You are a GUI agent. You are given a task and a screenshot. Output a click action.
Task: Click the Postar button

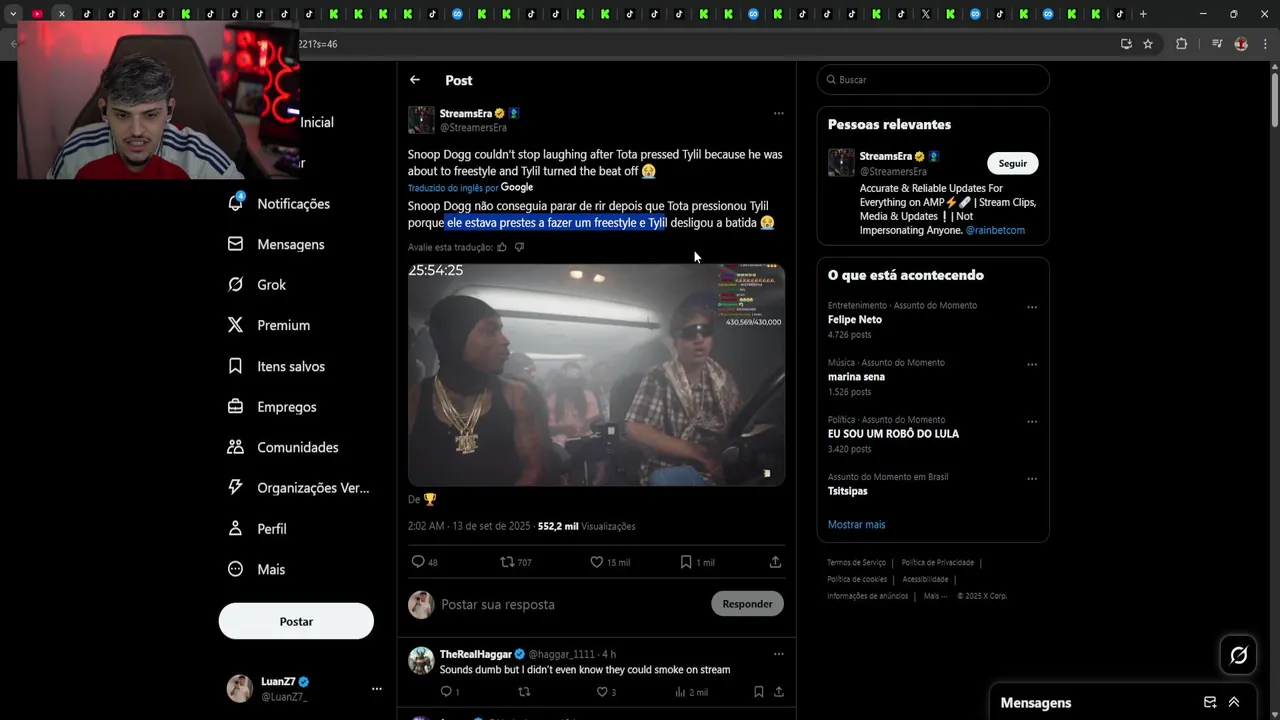tap(296, 621)
